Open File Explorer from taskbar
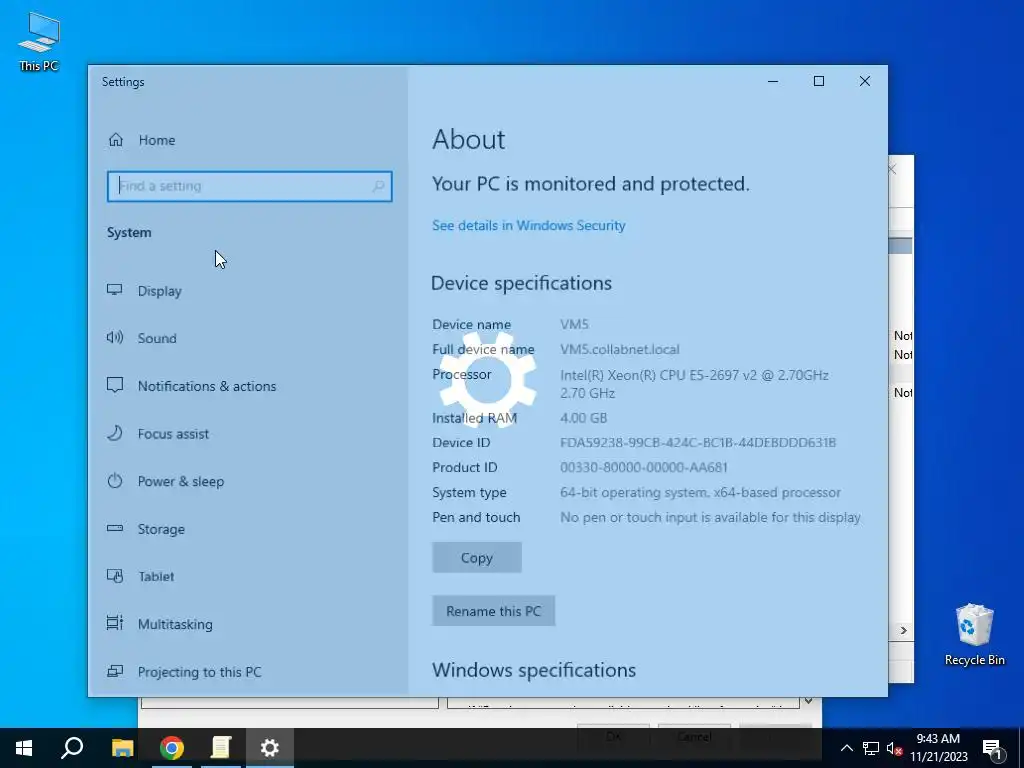1024x768 pixels. (122, 748)
